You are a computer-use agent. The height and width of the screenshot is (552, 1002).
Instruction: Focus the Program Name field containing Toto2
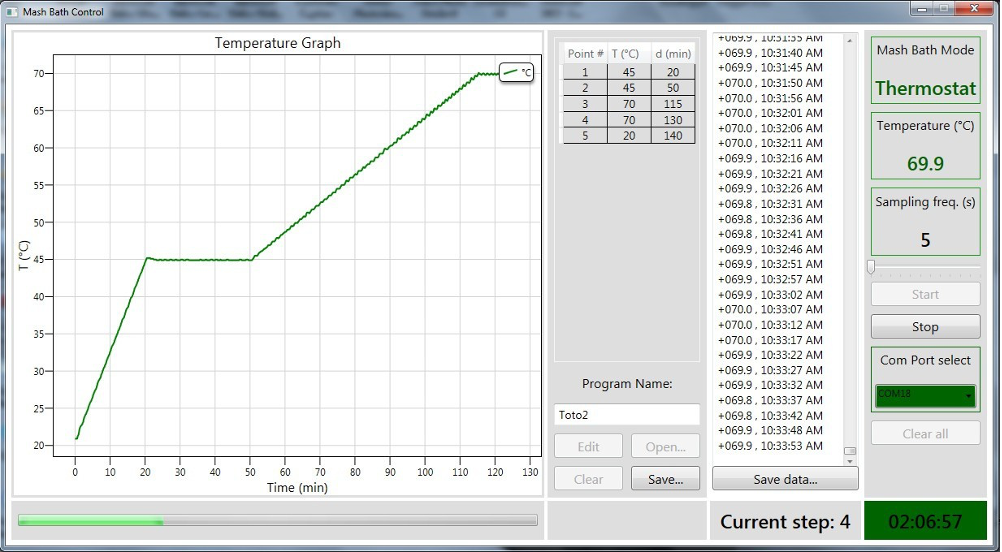tap(627, 414)
